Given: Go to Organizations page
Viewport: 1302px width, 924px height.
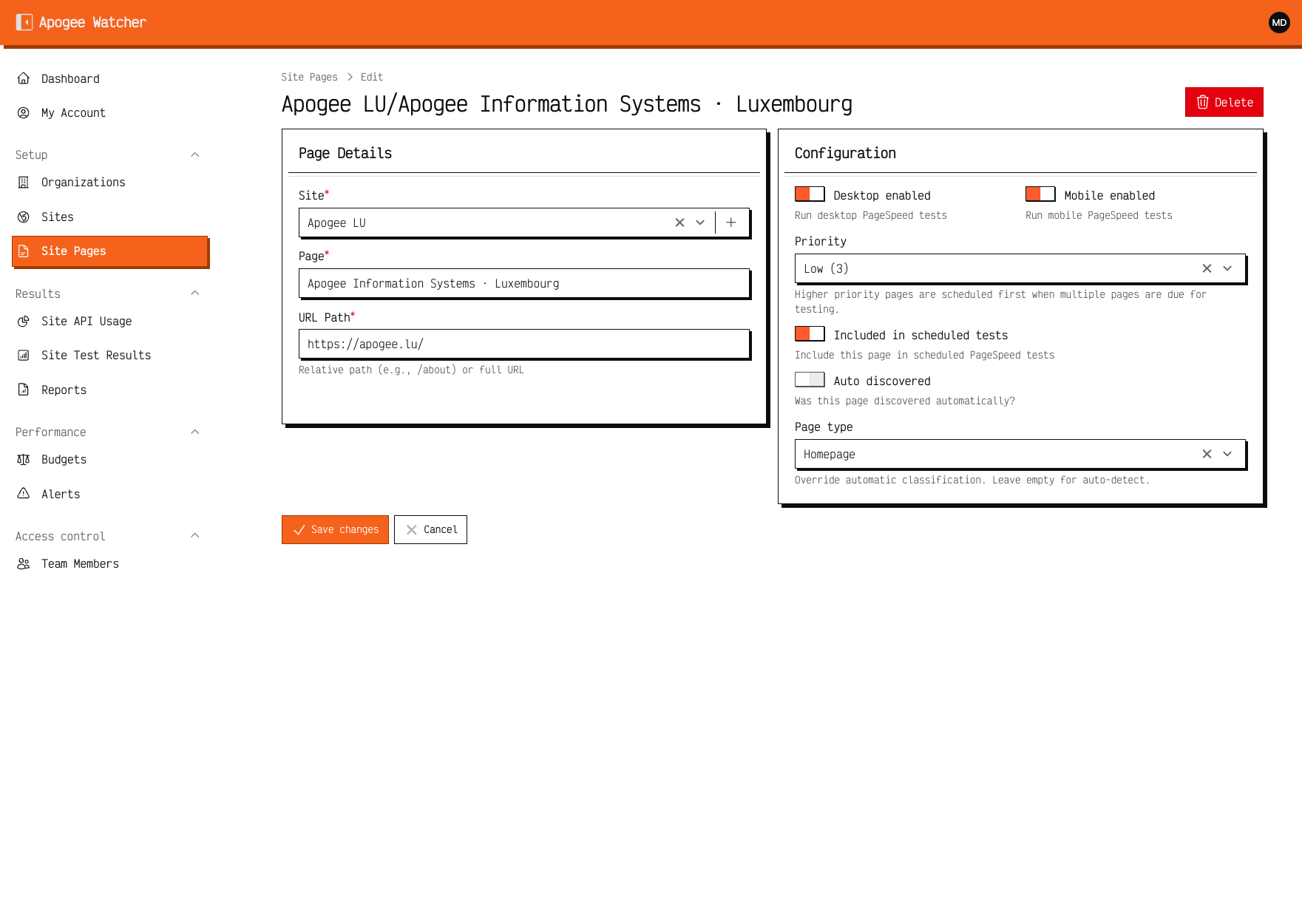Looking at the screenshot, I should click(x=109, y=183).
